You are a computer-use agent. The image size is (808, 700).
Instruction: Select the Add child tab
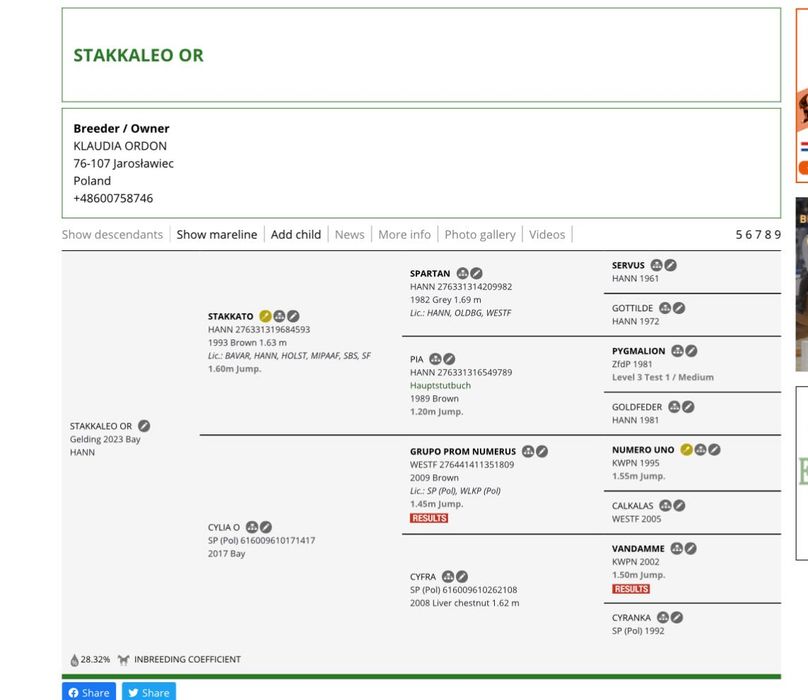pyautogui.click(x=296, y=235)
